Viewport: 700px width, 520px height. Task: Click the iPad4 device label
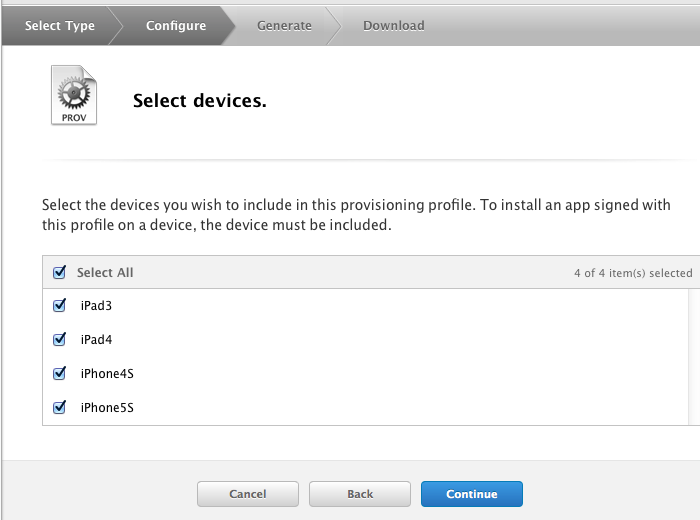pyautogui.click(x=96, y=340)
